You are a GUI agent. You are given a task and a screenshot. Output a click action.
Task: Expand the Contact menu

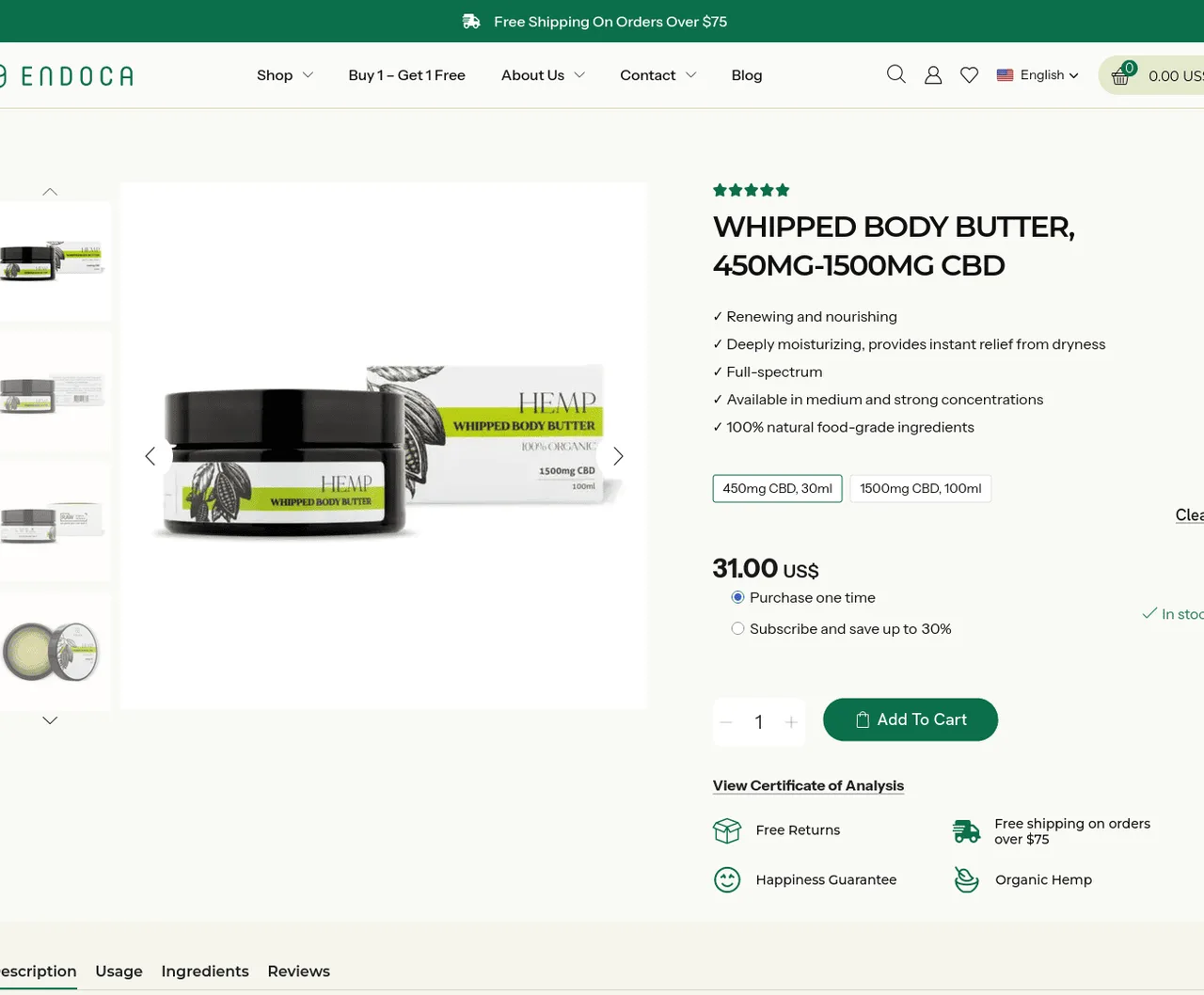(x=658, y=75)
